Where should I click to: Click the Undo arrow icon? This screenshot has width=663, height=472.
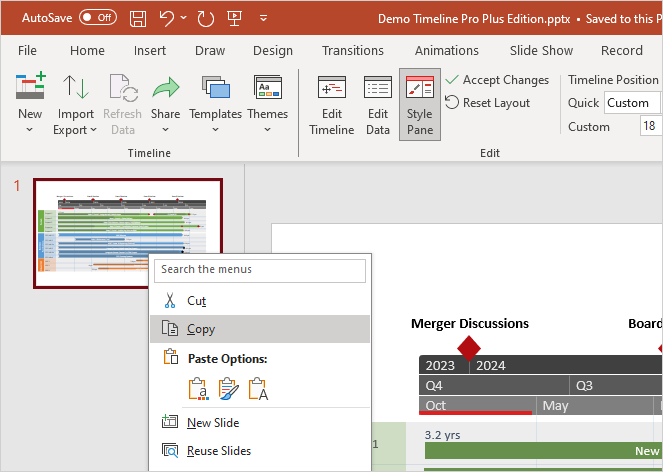coord(167,18)
